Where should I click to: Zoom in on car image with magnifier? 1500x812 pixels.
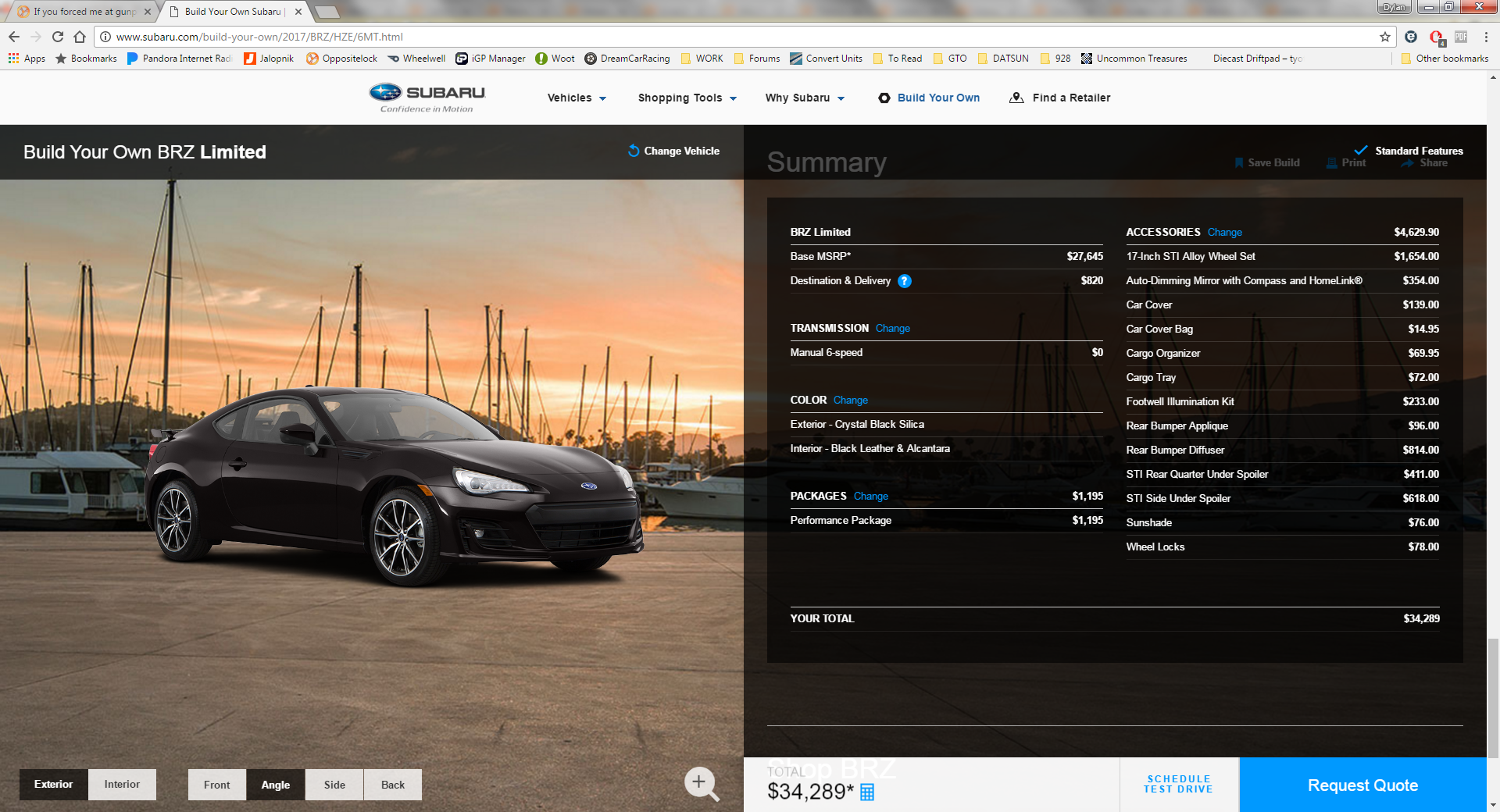tap(701, 783)
